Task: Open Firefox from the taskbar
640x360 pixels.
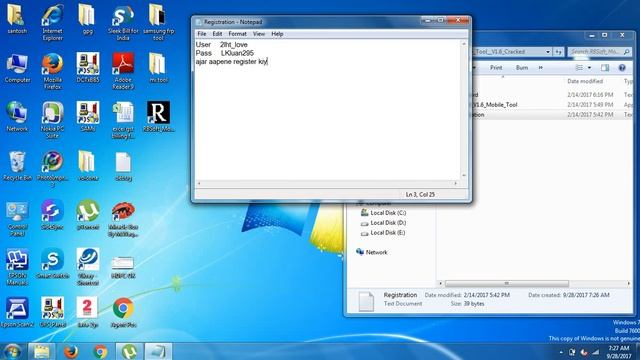Action: 71,351
